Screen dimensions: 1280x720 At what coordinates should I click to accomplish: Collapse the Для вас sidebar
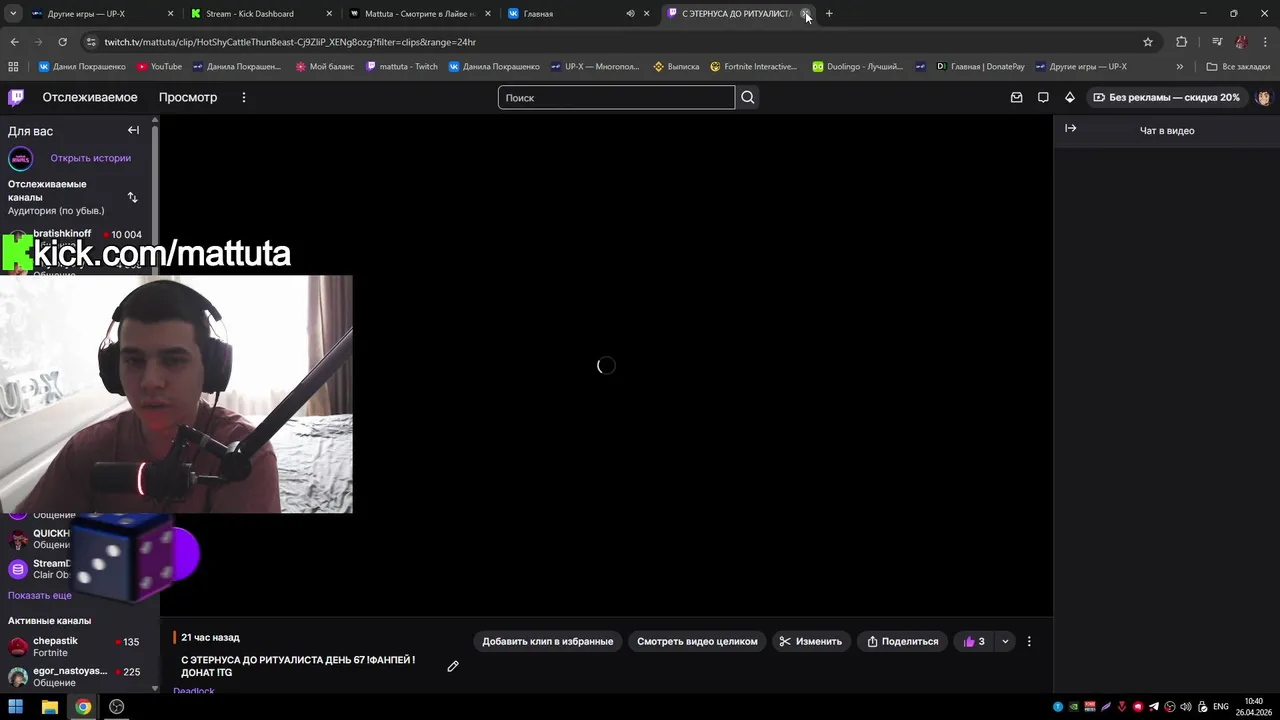pyautogui.click(x=133, y=130)
